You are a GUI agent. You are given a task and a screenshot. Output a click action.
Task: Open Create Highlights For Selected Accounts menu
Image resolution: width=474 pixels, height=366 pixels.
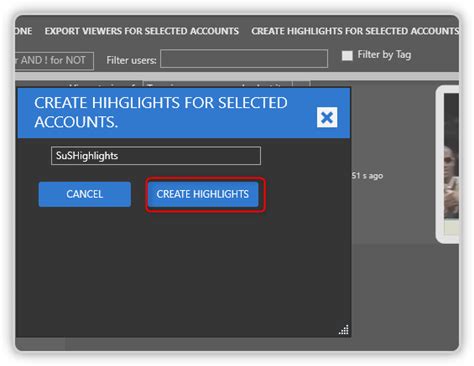[x=355, y=31]
